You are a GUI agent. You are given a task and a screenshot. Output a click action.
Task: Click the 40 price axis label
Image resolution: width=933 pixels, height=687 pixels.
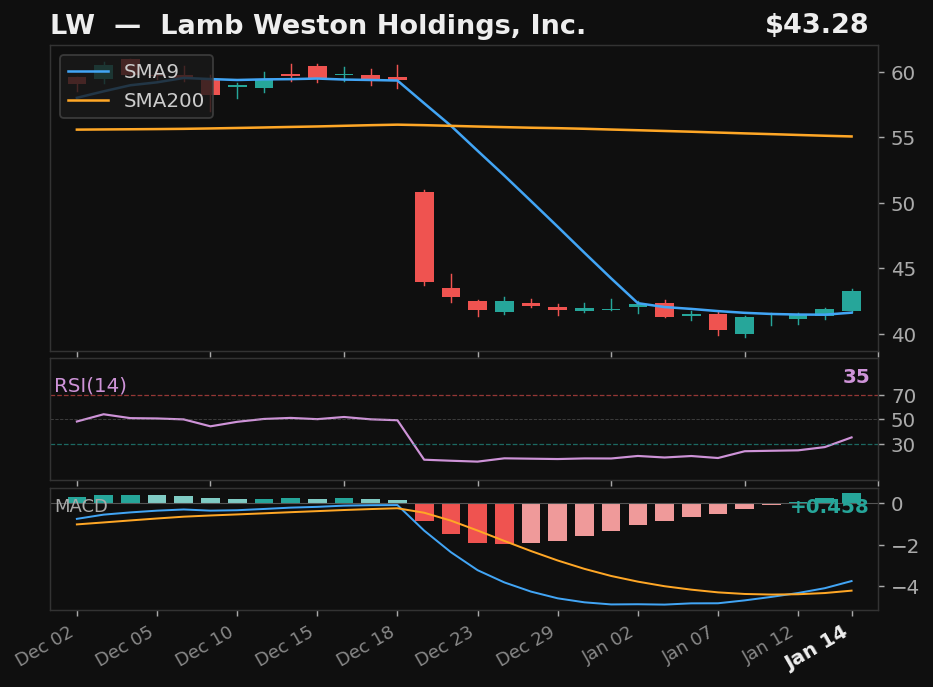tap(903, 335)
